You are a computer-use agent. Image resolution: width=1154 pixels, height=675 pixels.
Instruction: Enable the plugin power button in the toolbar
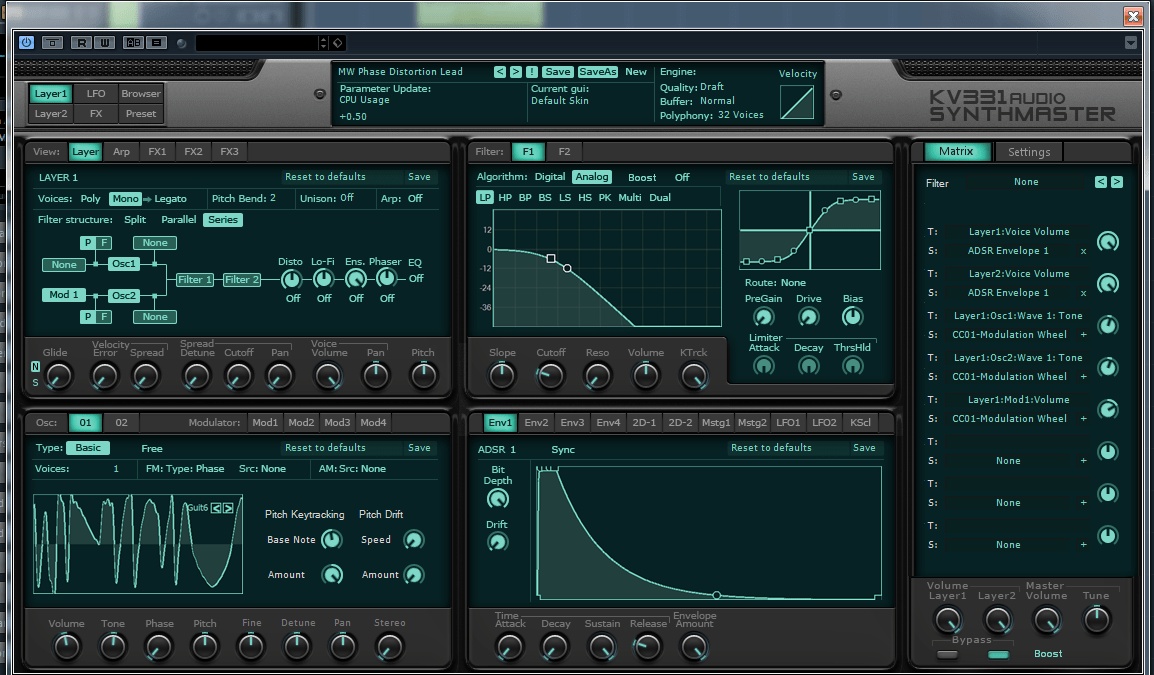(26, 42)
